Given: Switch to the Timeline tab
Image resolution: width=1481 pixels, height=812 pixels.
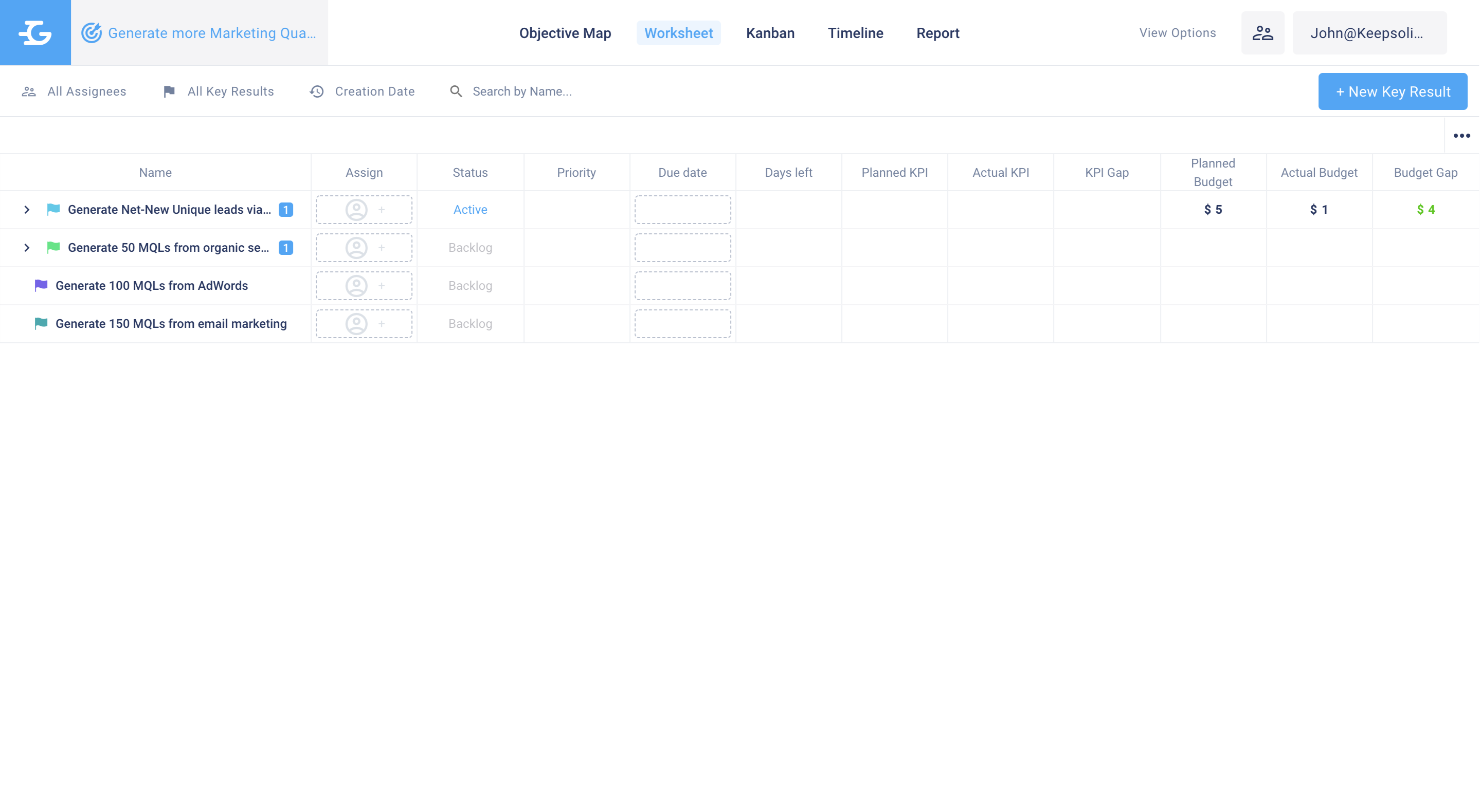Looking at the screenshot, I should pyautogui.click(x=856, y=33).
